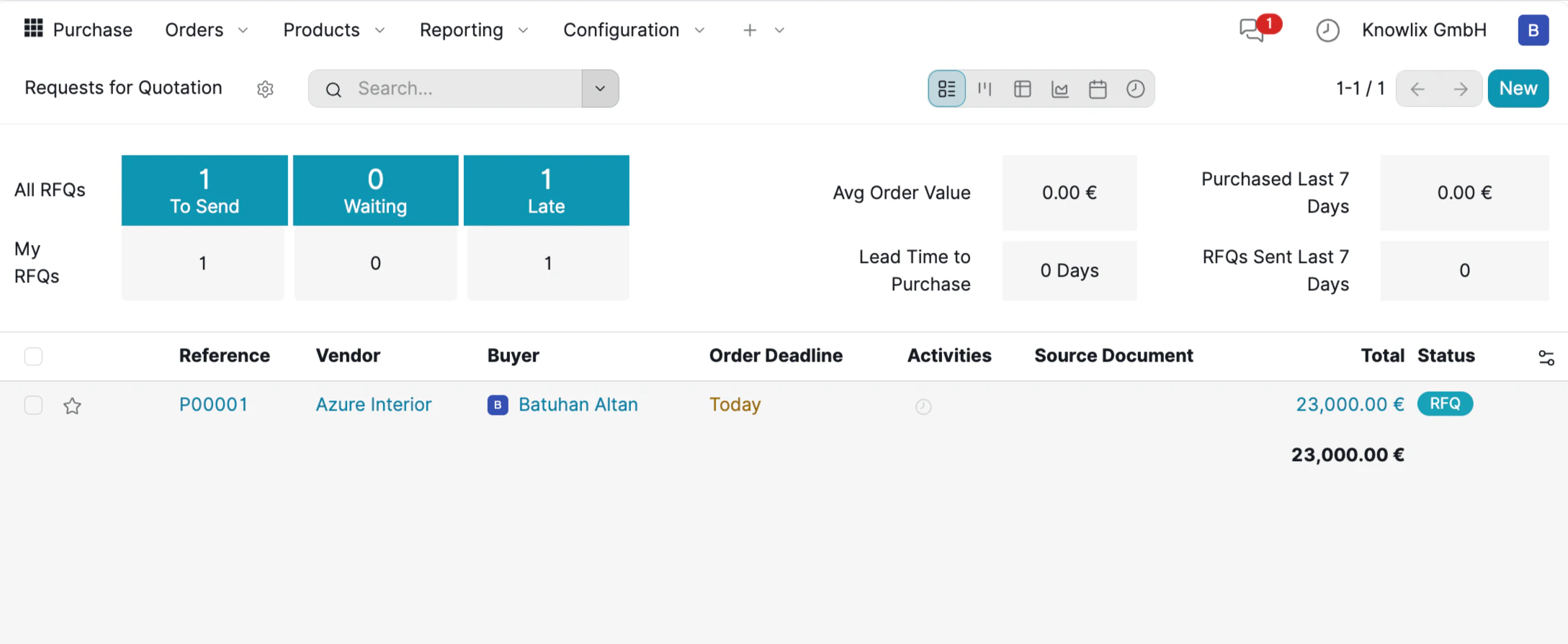Open the Products menu
Image resolution: width=1568 pixels, height=644 pixels.
(x=321, y=30)
